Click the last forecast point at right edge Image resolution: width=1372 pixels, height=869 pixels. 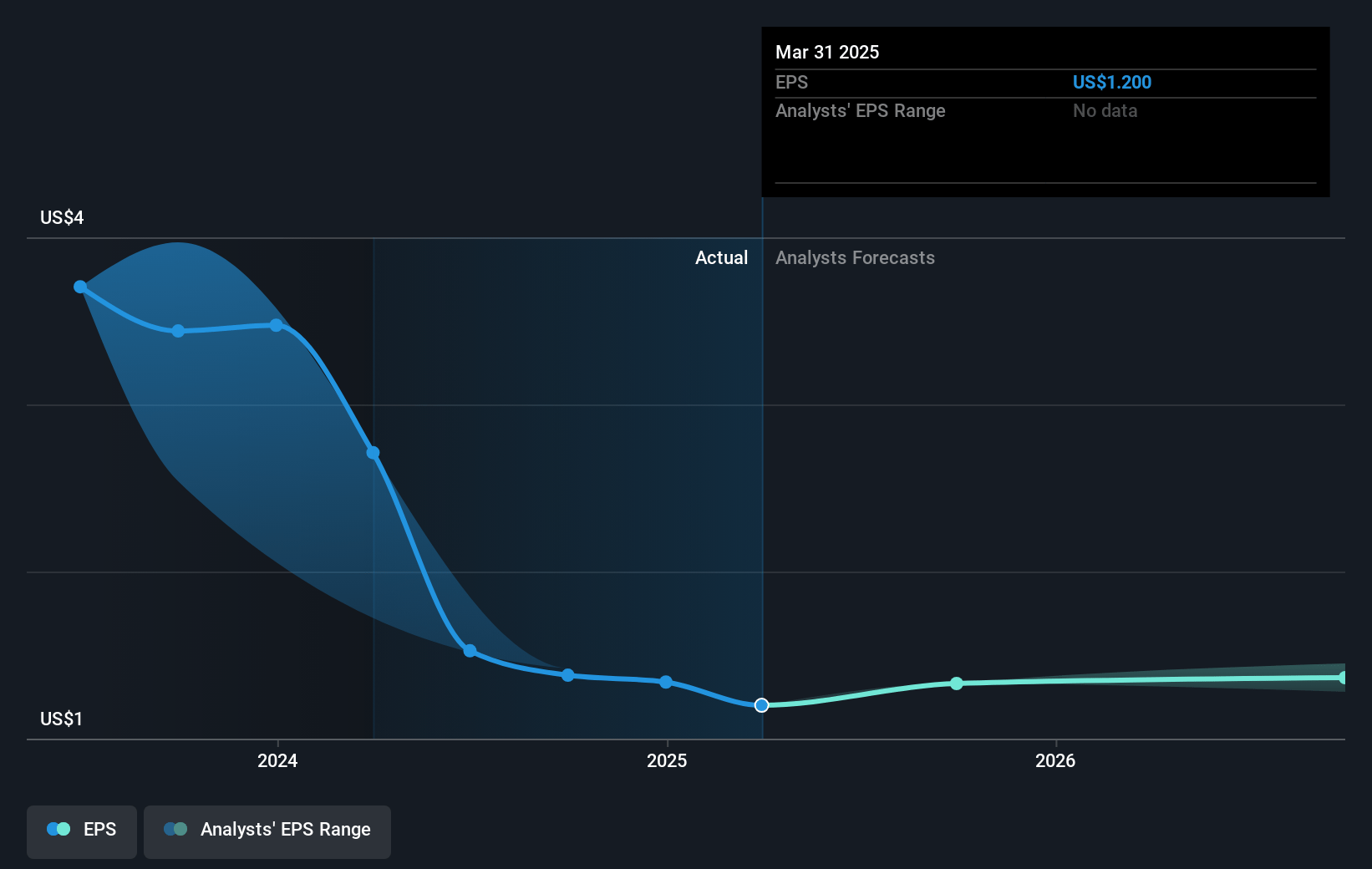[x=1343, y=678]
